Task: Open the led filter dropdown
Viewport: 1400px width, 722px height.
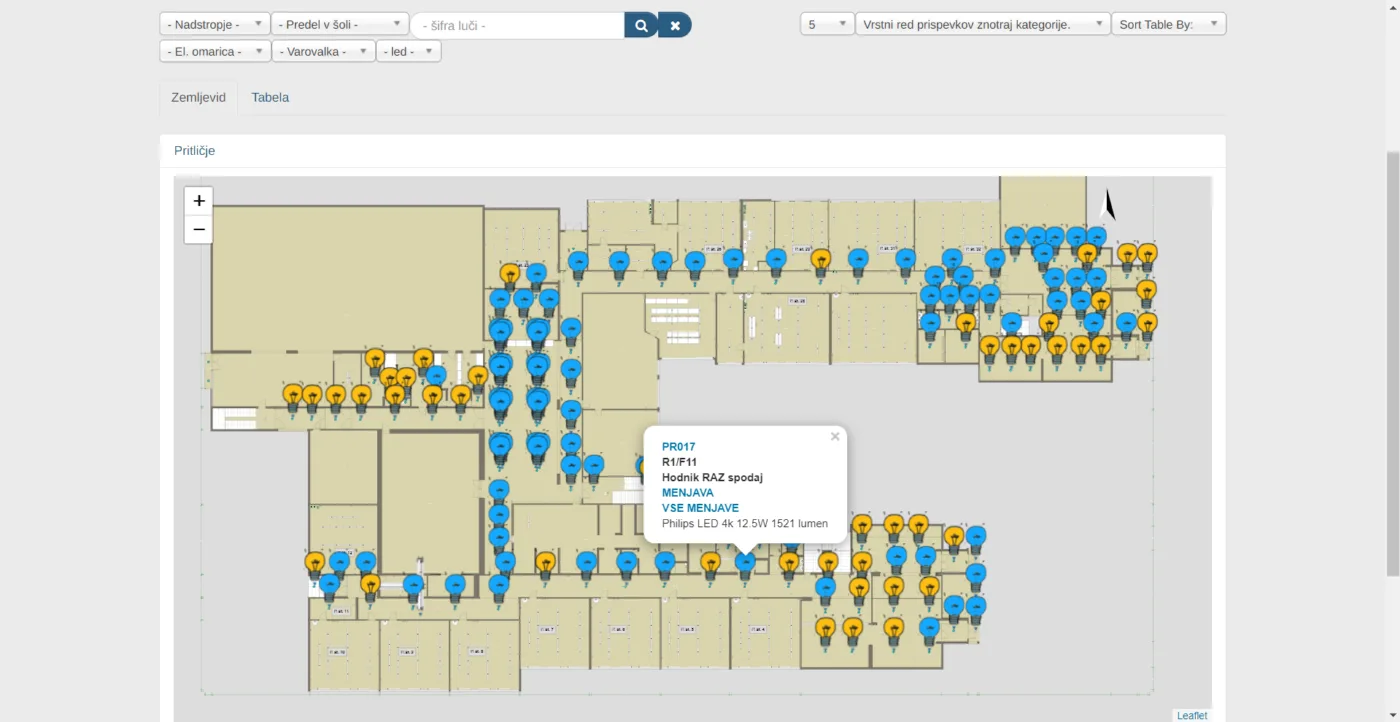Action: pyautogui.click(x=408, y=51)
